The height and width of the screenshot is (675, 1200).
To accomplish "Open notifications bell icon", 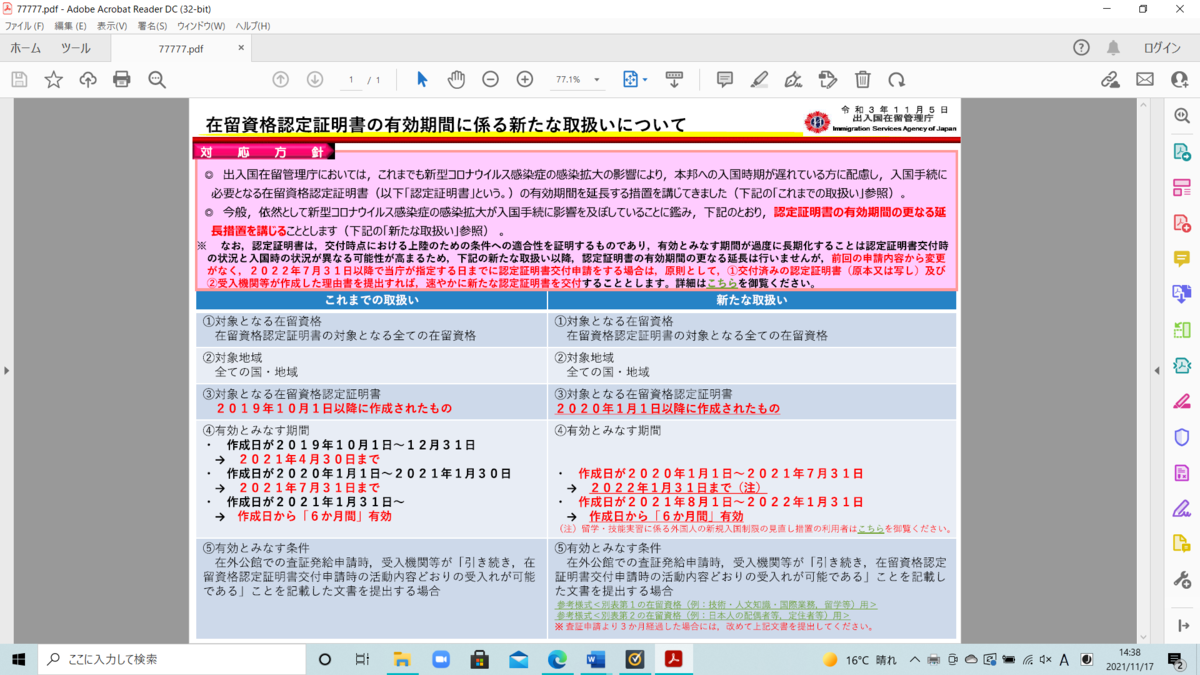I will [1113, 48].
